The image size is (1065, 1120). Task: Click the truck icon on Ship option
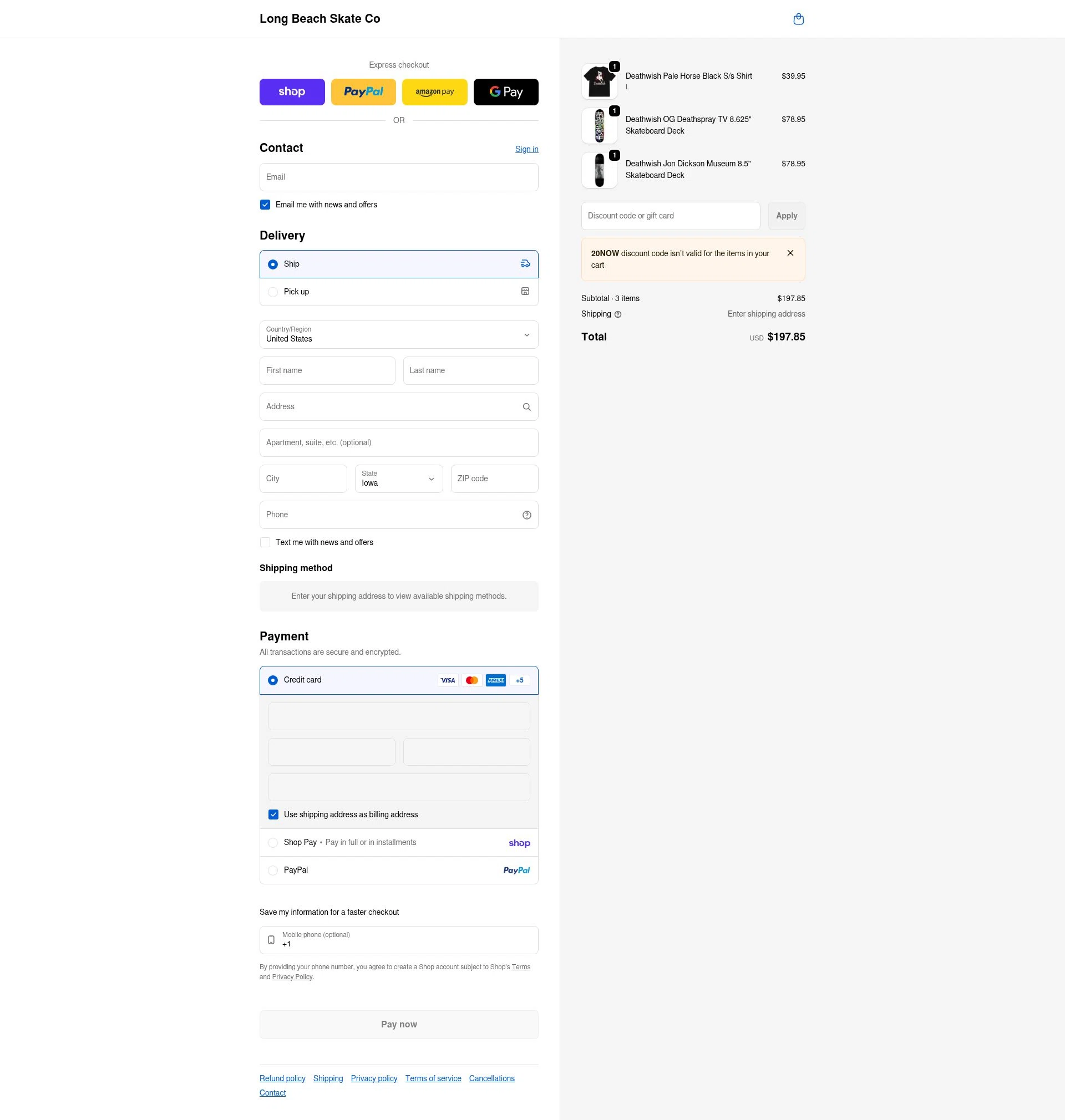[x=524, y=263]
